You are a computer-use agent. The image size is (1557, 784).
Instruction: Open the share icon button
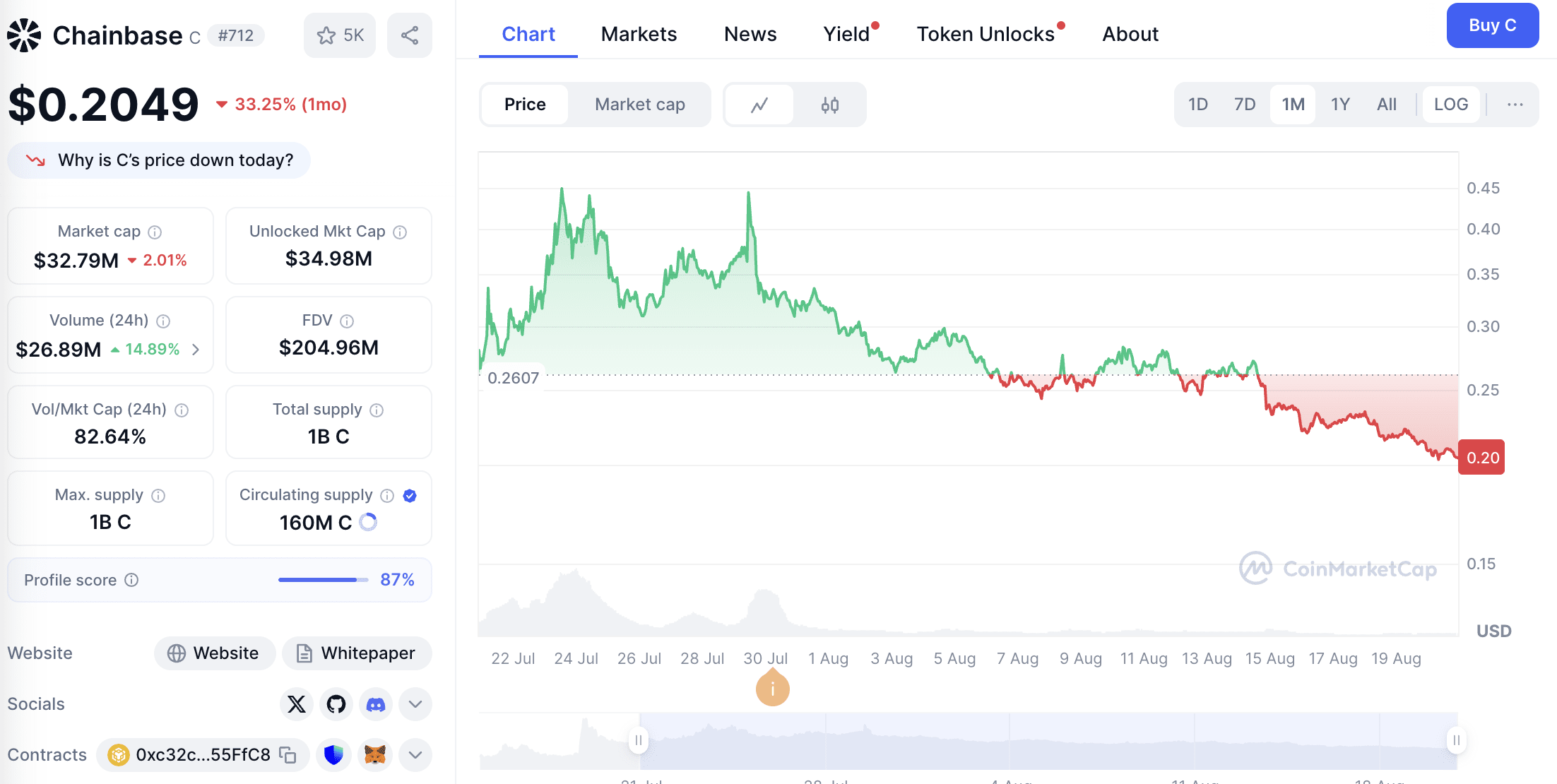pyautogui.click(x=410, y=35)
